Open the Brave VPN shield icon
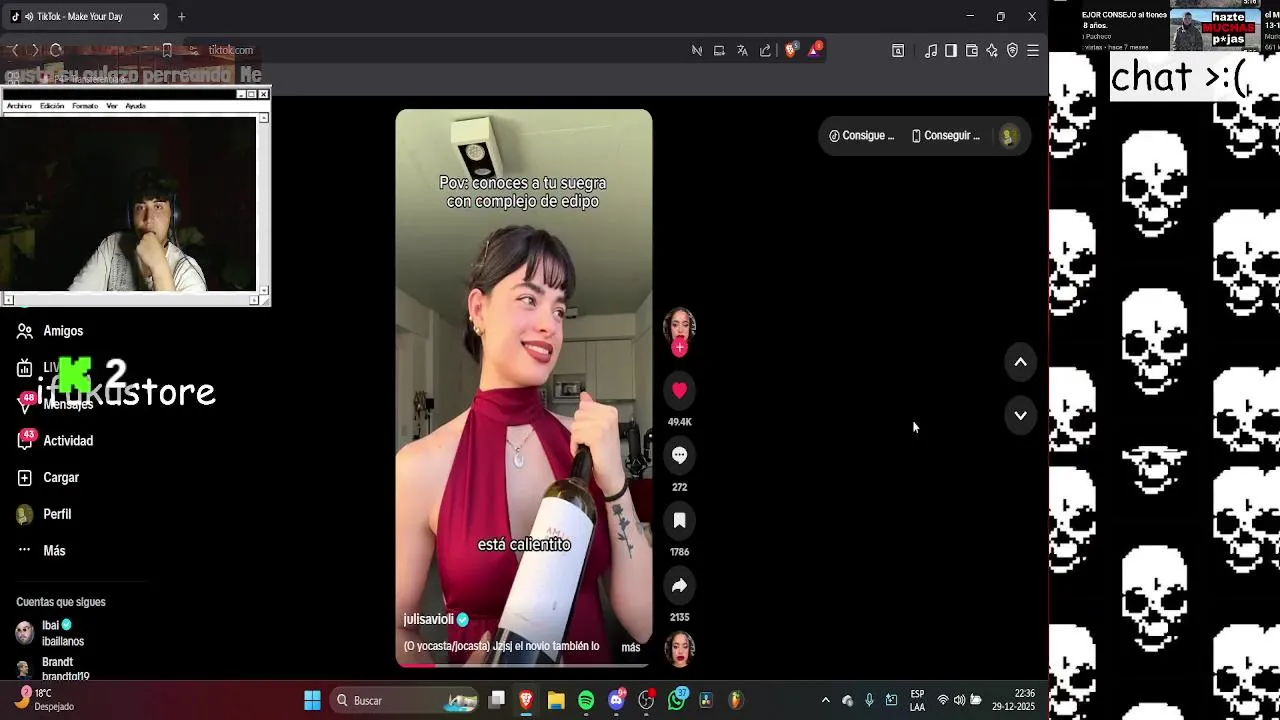 pyautogui.click(x=1012, y=50)
